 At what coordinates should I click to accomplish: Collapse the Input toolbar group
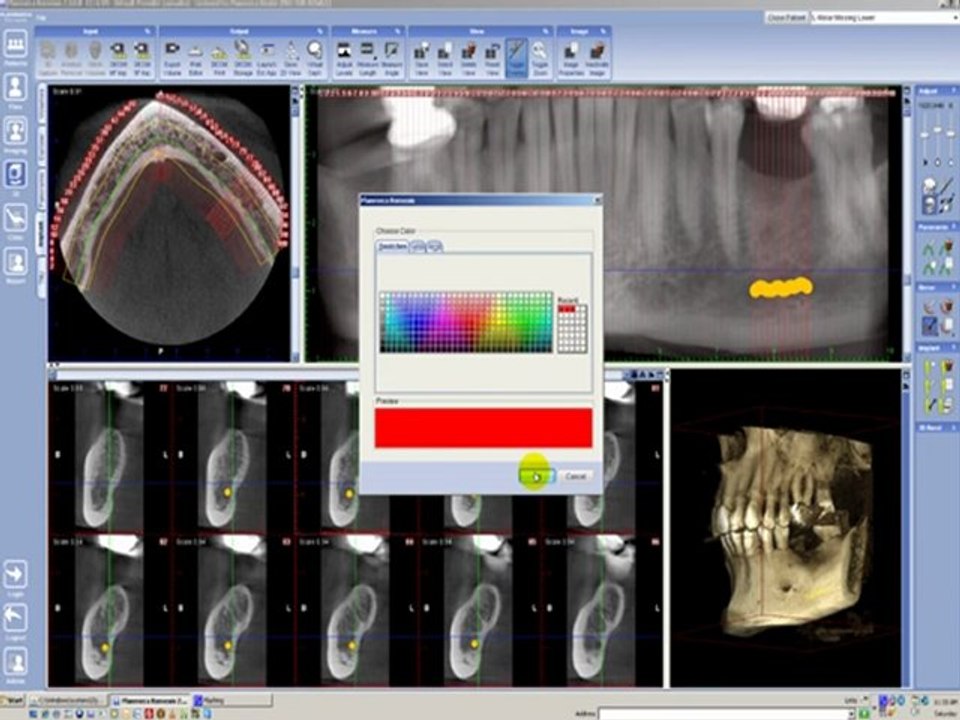148,31
